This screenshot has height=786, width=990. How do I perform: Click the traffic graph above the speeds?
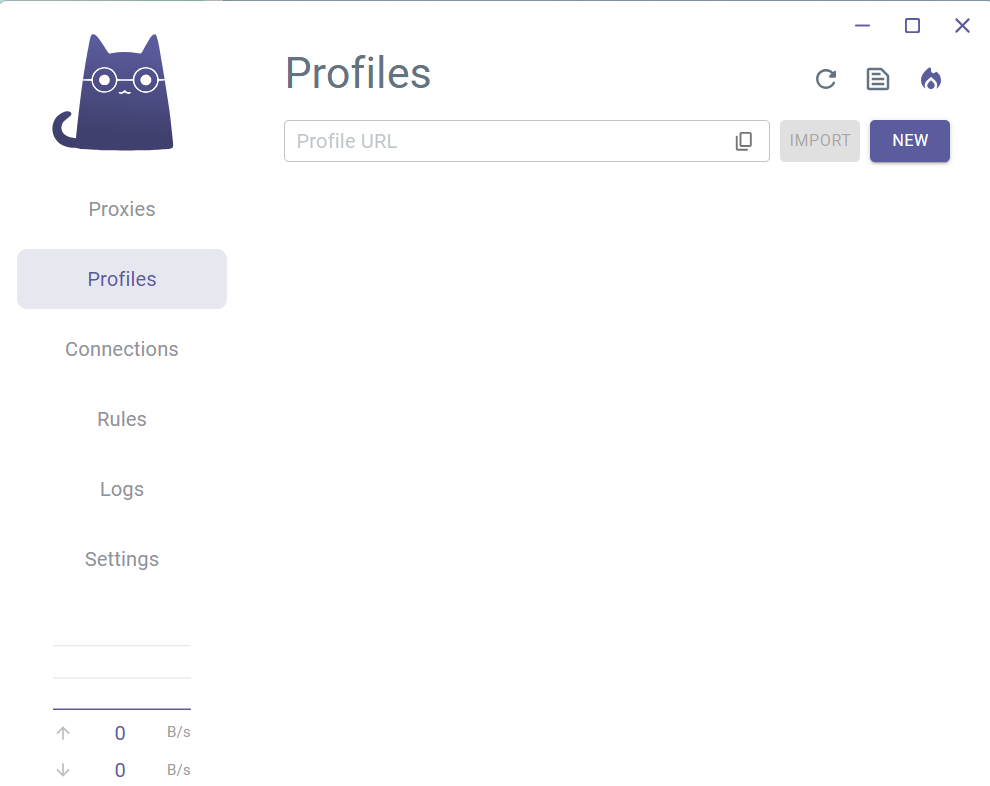pos(122,678)
